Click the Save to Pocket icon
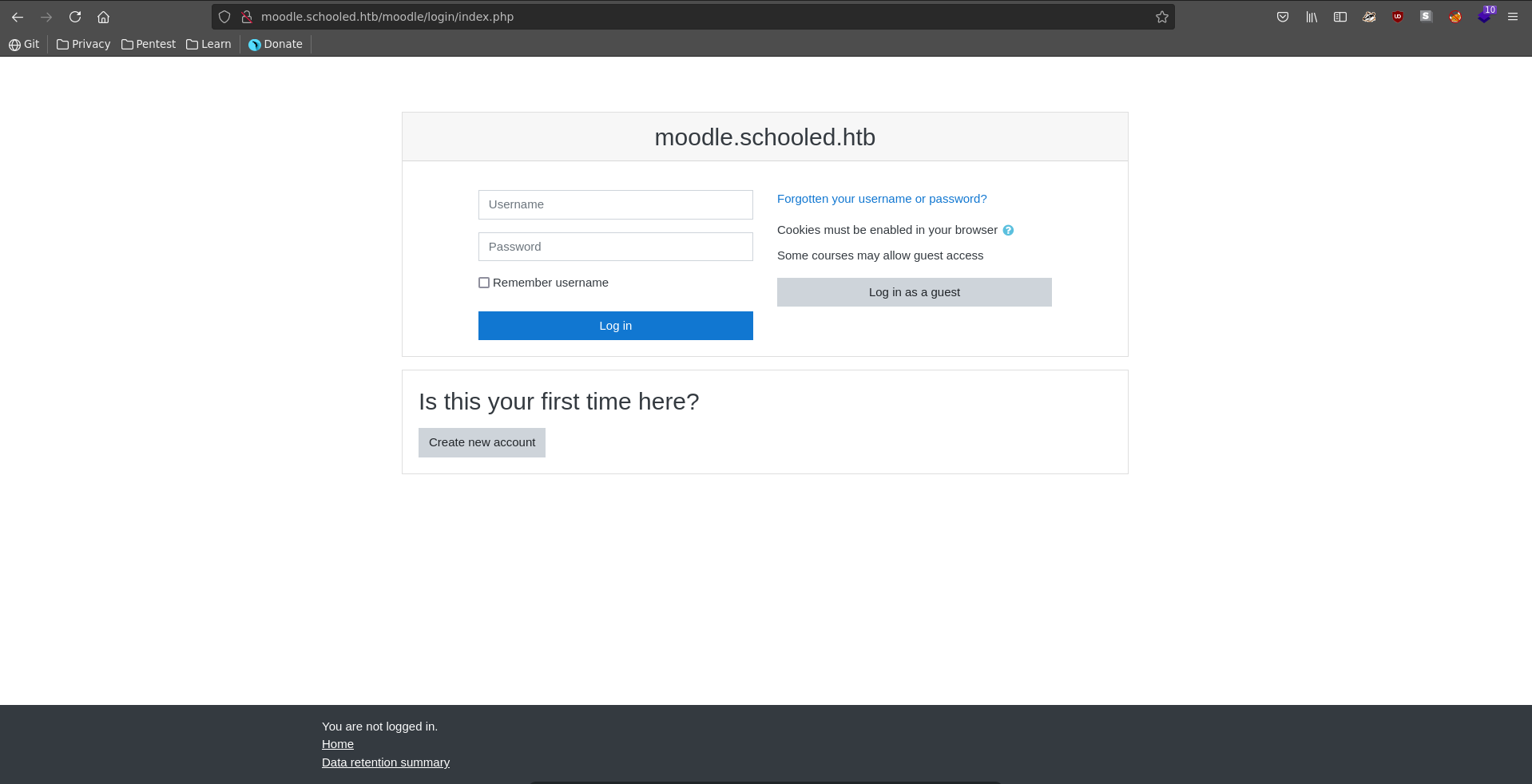 point(1283,17)
